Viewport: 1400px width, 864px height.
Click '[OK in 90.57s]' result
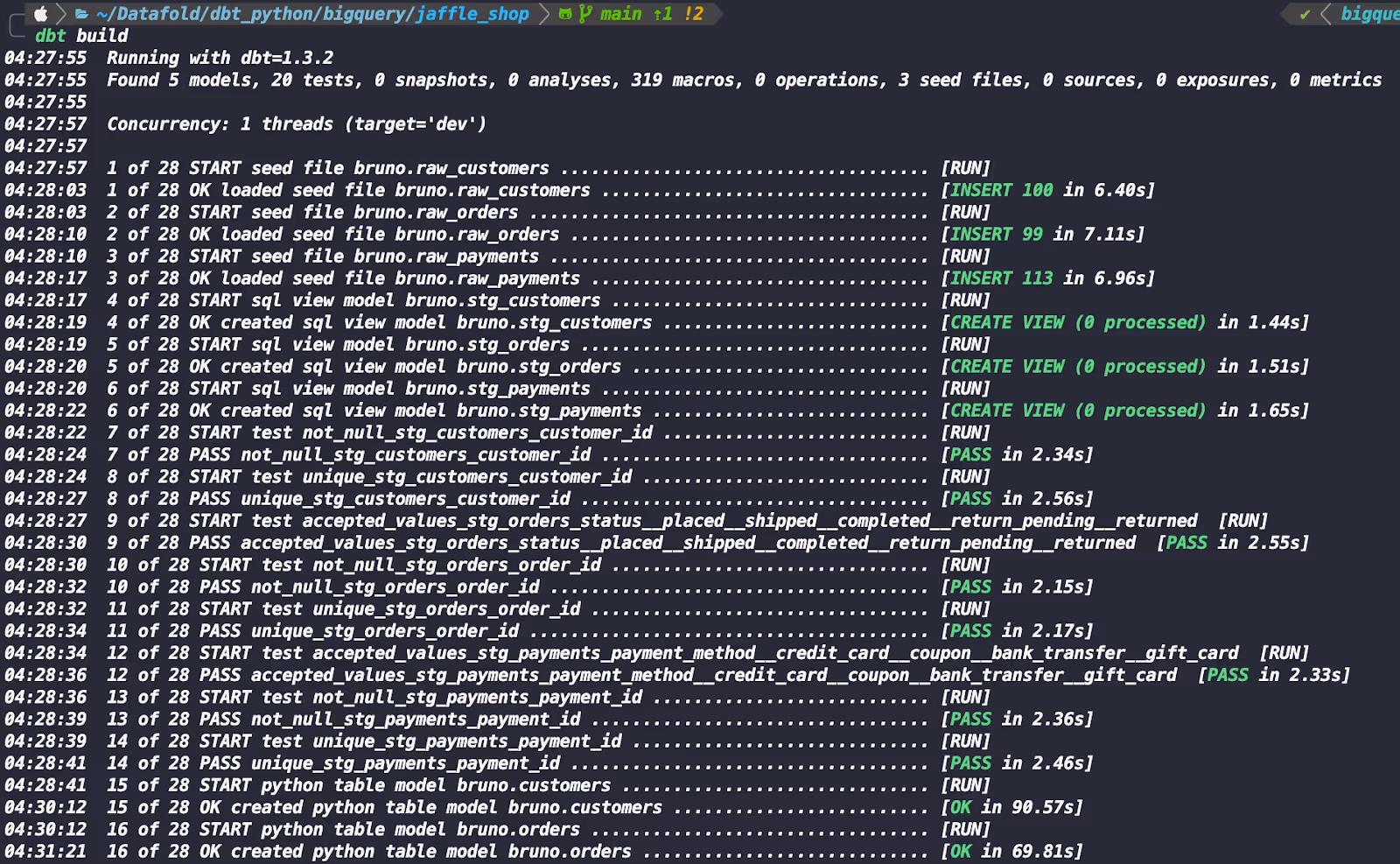tap(1012, 807)
